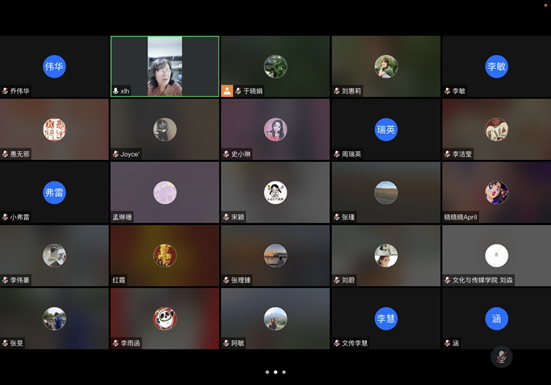Click the muted mic icon beside 文传李慧
This screenshot has width=551, height=385.
337,343
